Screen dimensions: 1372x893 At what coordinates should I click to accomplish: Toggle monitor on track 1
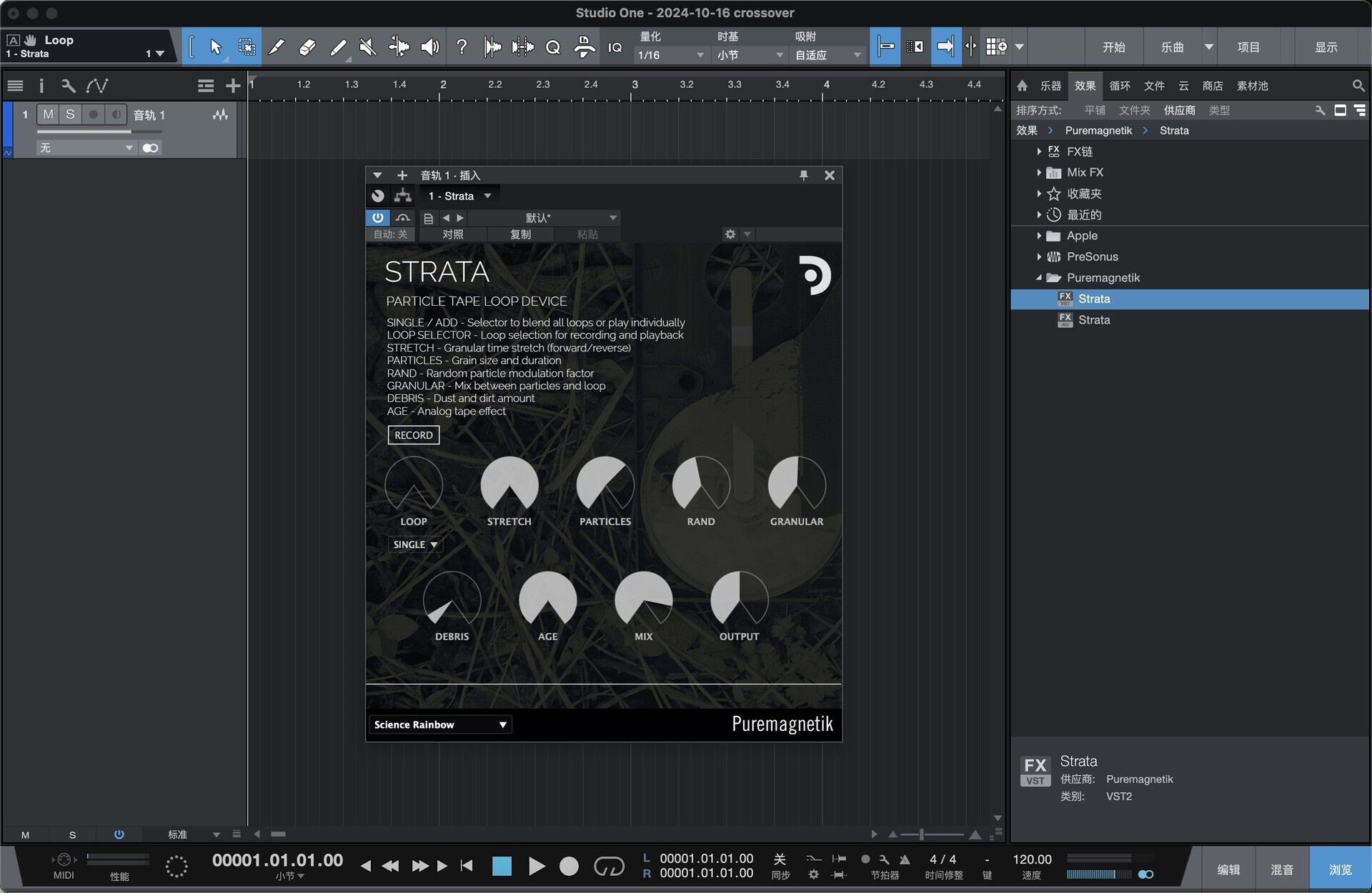pyautogui.click(x=116, y=114)
